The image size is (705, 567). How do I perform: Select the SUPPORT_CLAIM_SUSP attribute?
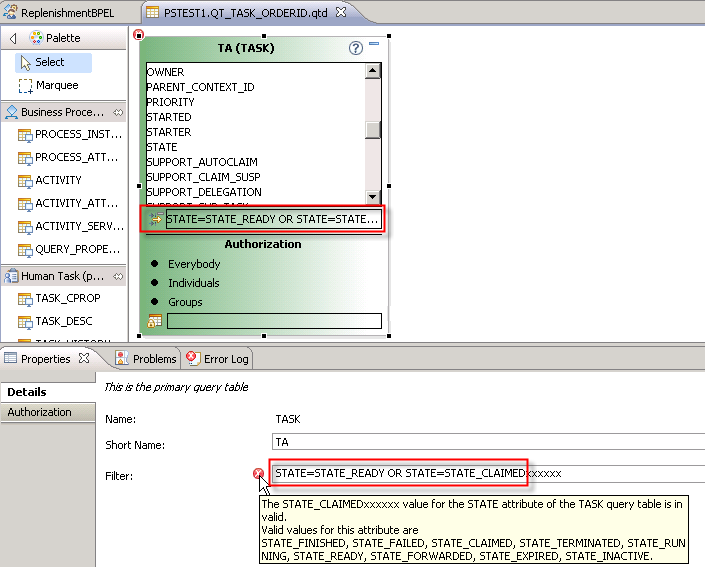204,177
